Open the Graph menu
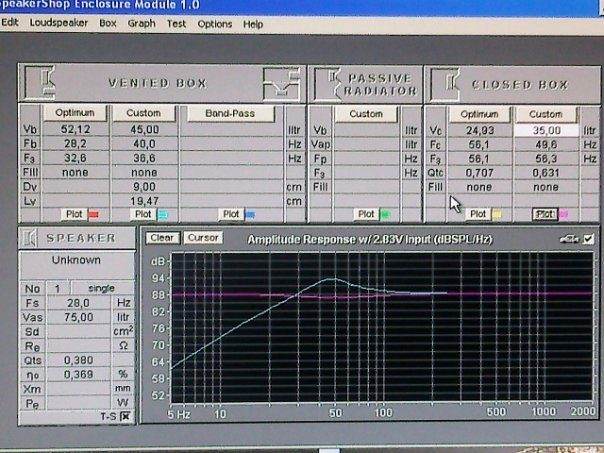 tap(141, 24)
